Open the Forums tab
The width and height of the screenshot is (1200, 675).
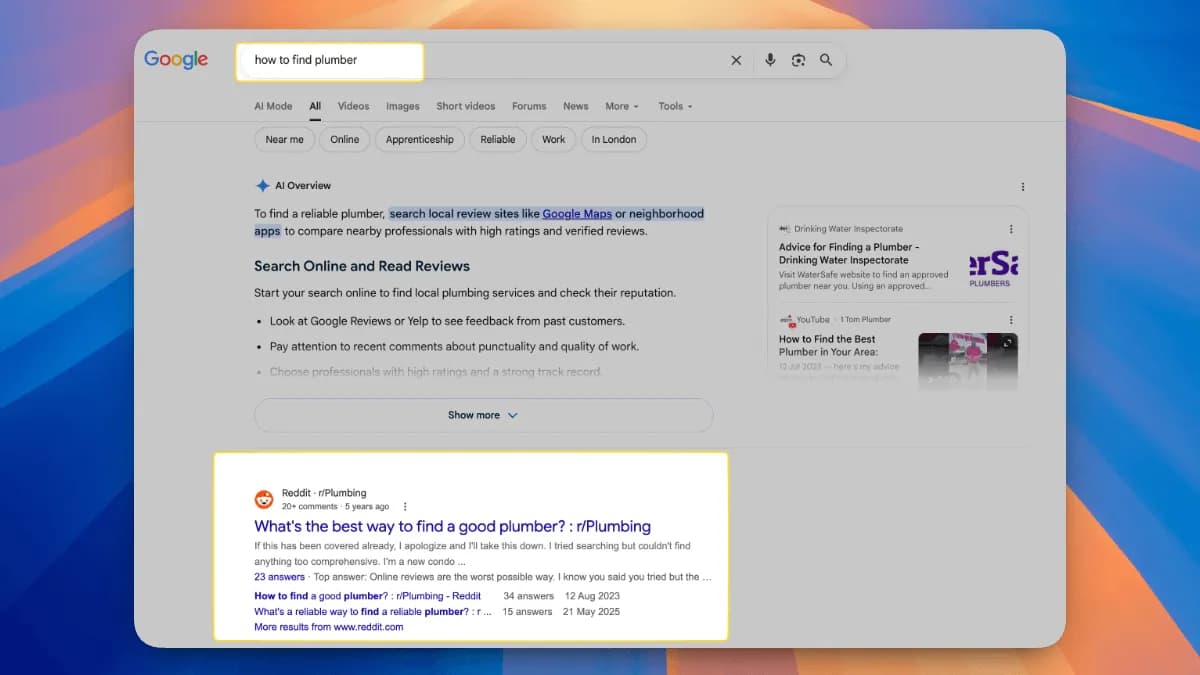pos(529,106)
